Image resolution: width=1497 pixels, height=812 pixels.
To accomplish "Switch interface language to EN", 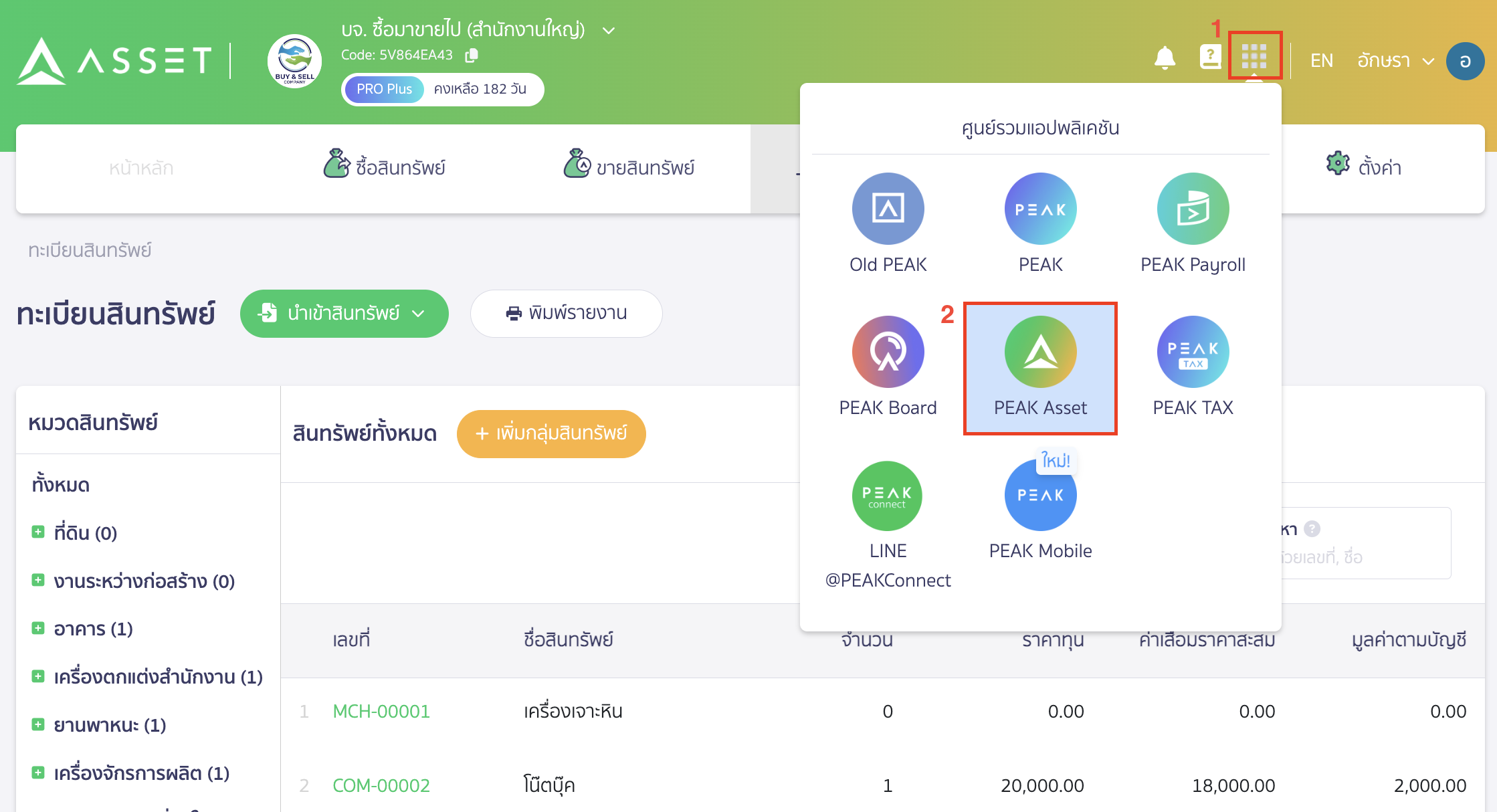I will (1321, 60).
